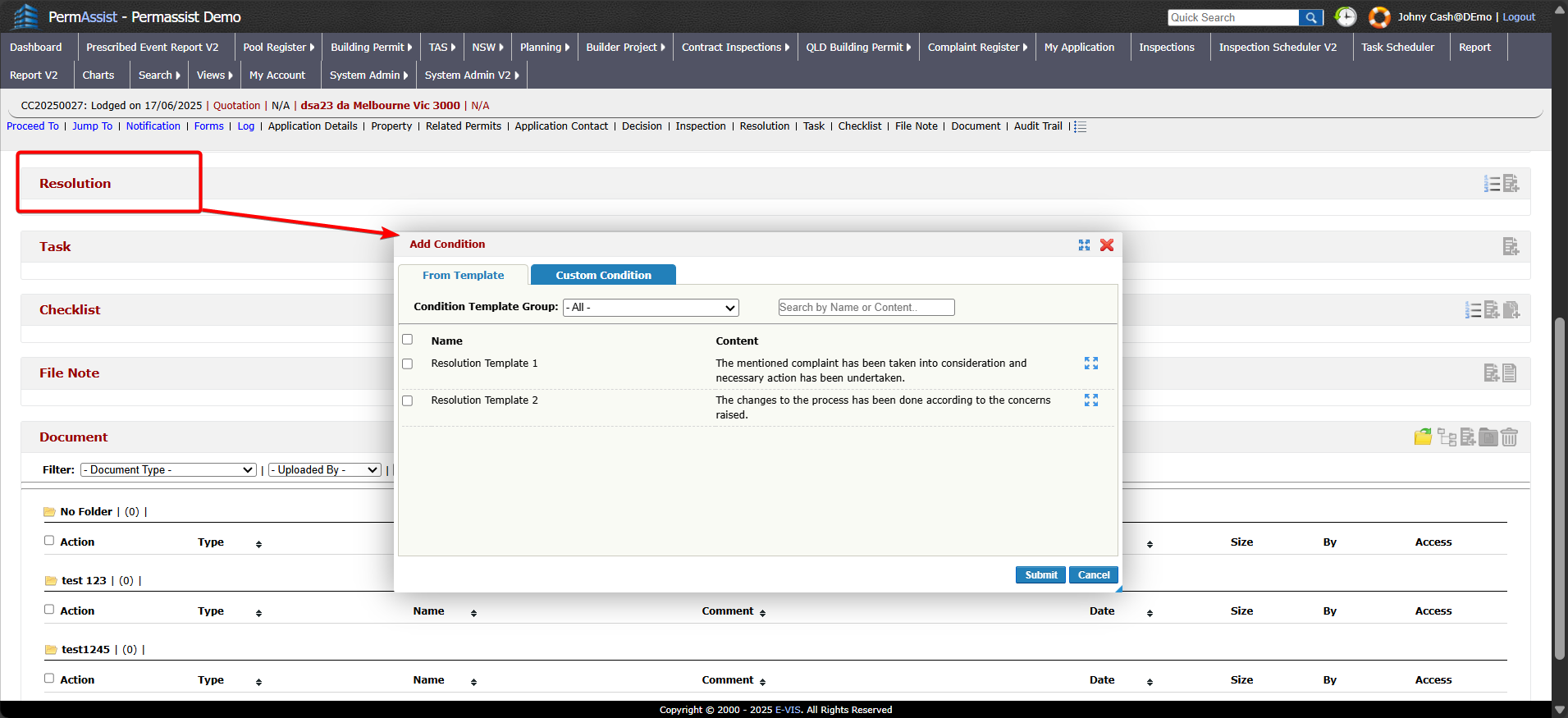Expand the Complaint Register menu
1568x718 pixels.
[976, 48]
